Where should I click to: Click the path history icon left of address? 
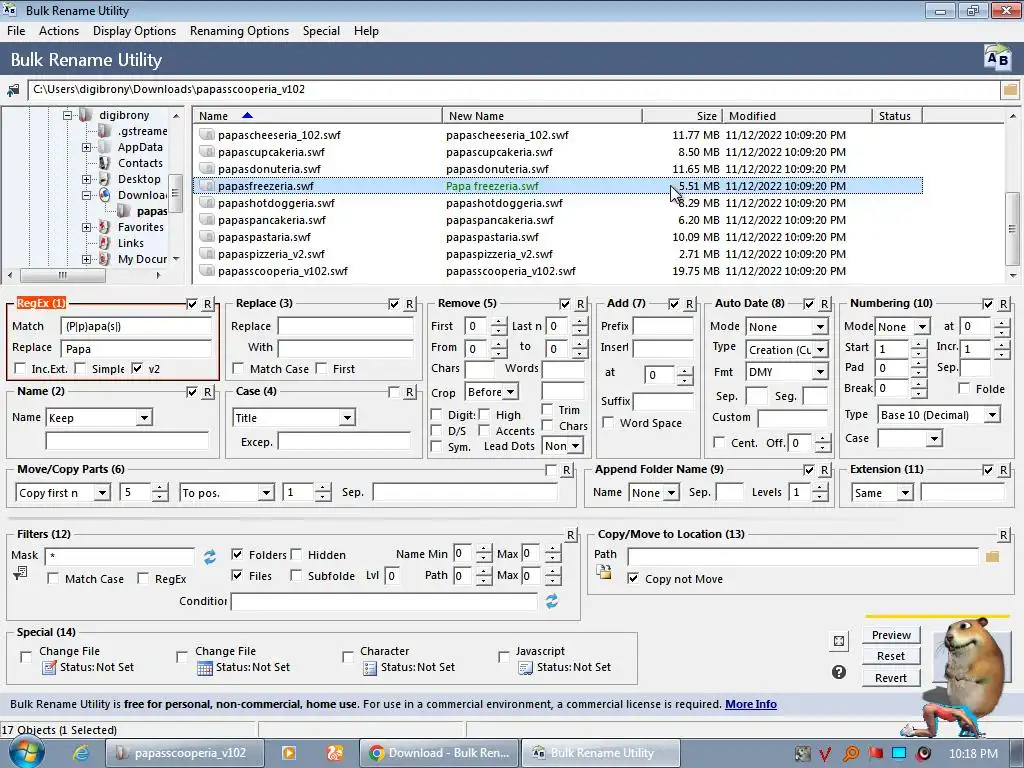point(13,89)
